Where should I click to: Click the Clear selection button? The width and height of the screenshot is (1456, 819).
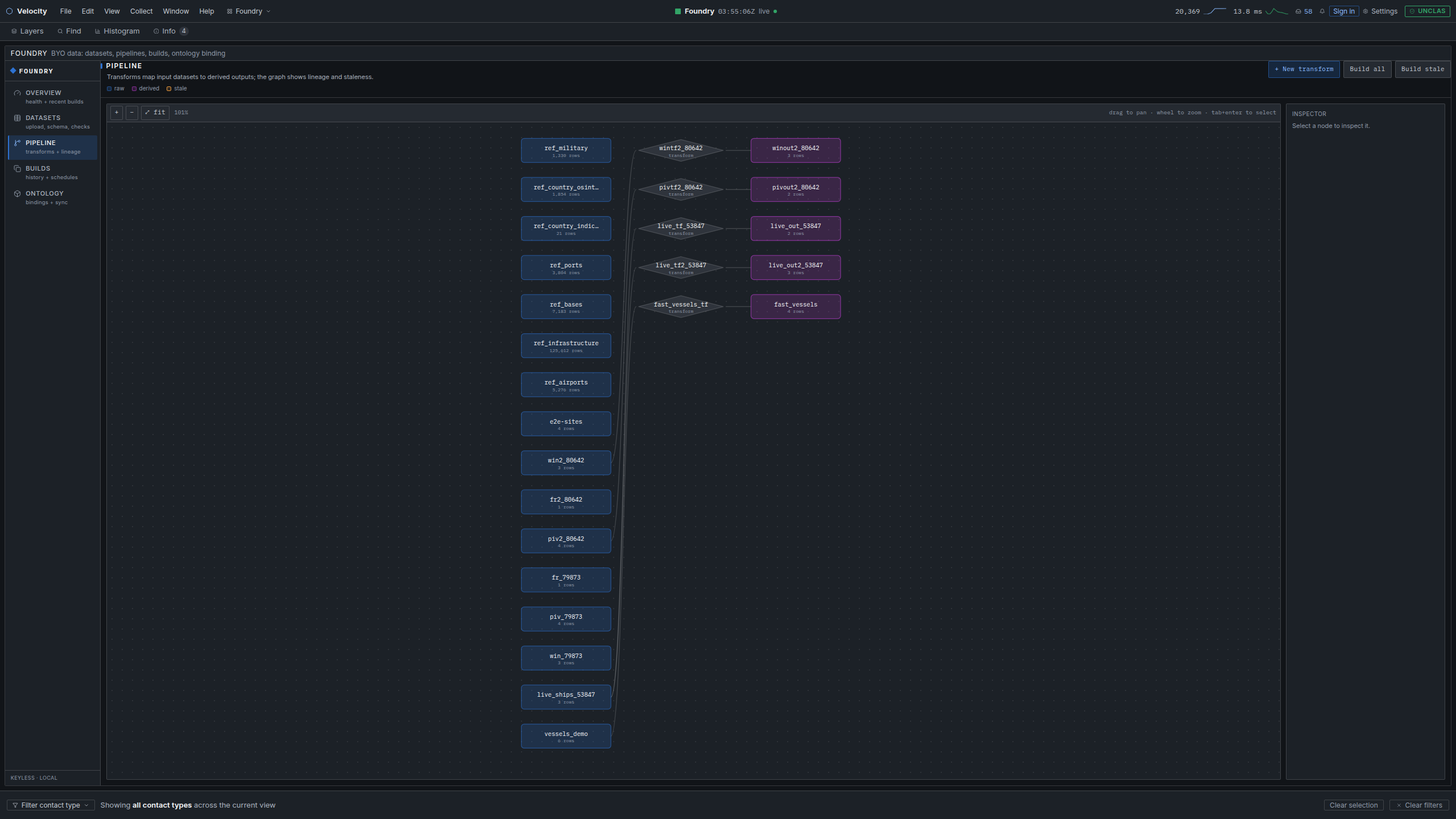point(1354,805)
